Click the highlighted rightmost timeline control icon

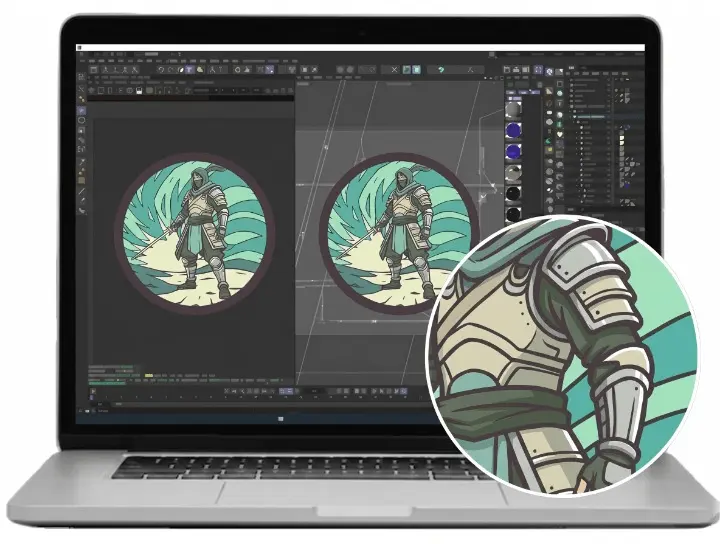[404, 391]
